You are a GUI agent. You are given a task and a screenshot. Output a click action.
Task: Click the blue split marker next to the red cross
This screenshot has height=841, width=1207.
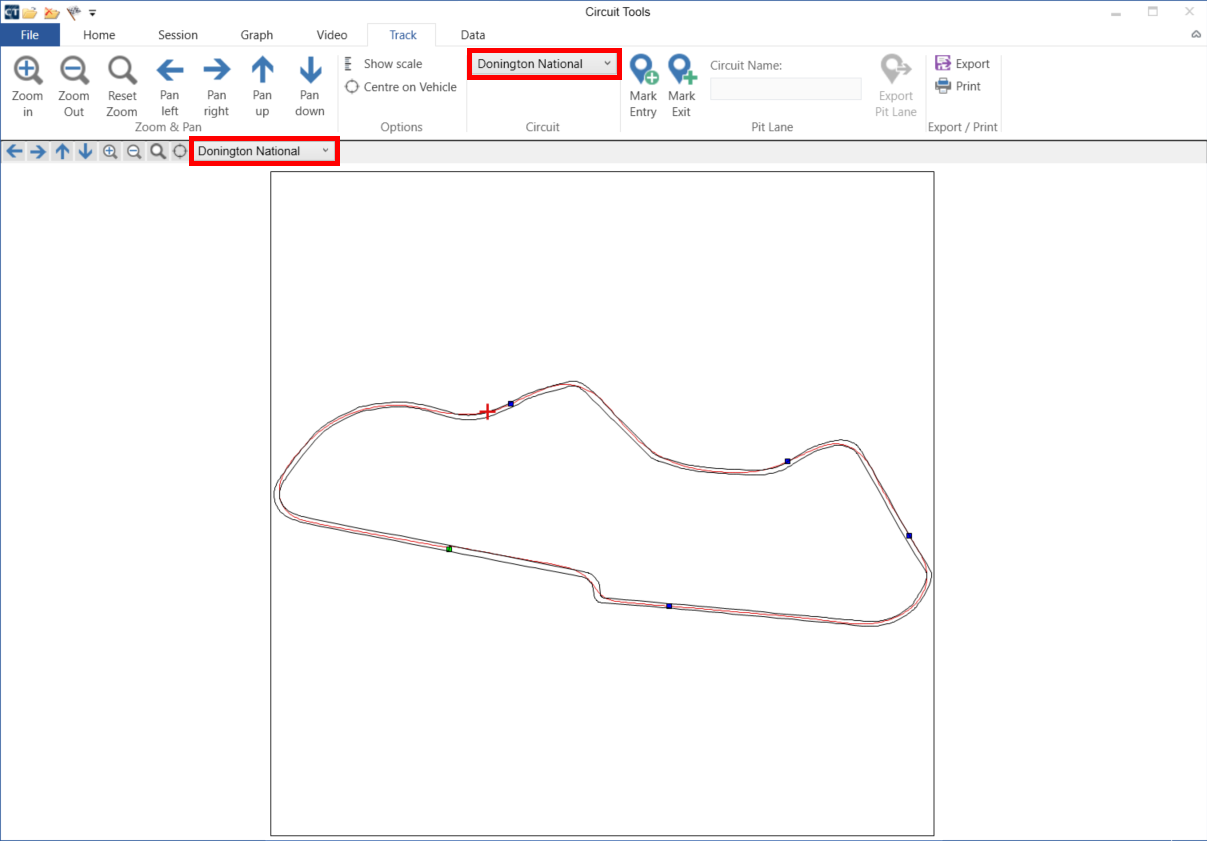tap(511, 404)
